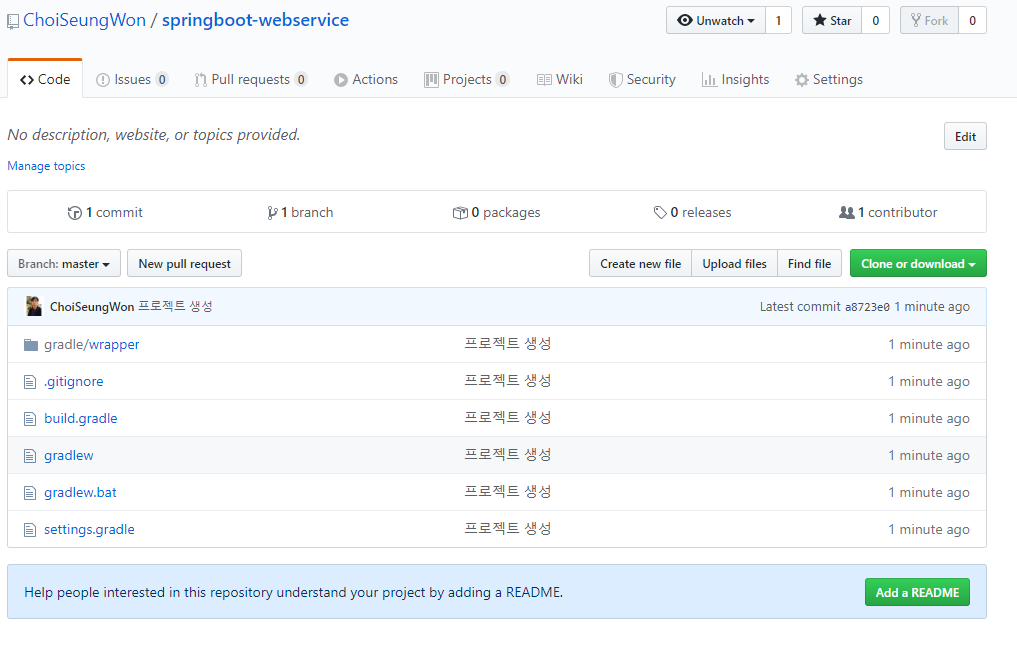Click the New pull request button
Screen dimensions: 1017x662
pos(184,263)
